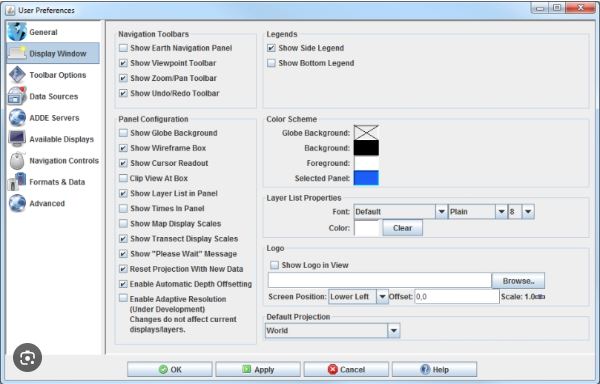Toggle Show Cursor Readout checkbox
The width and height of the screenshot is (600, 384).
123,163
